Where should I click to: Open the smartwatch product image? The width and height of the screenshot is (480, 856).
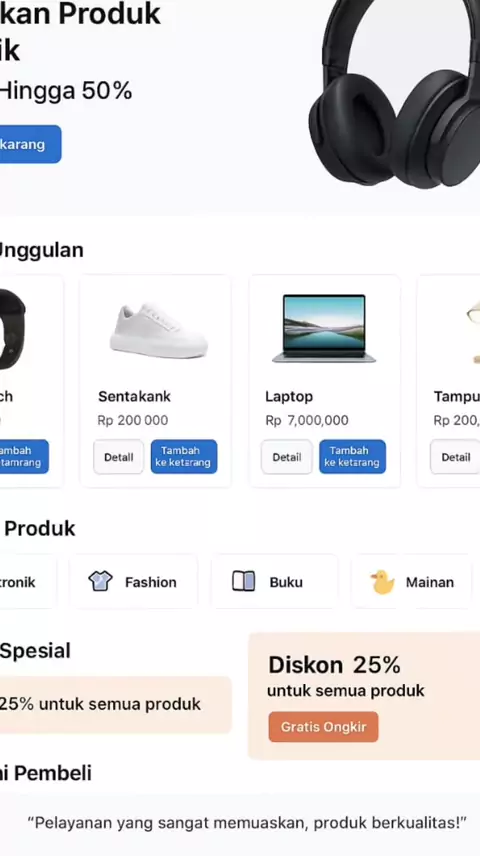(13, 329)
